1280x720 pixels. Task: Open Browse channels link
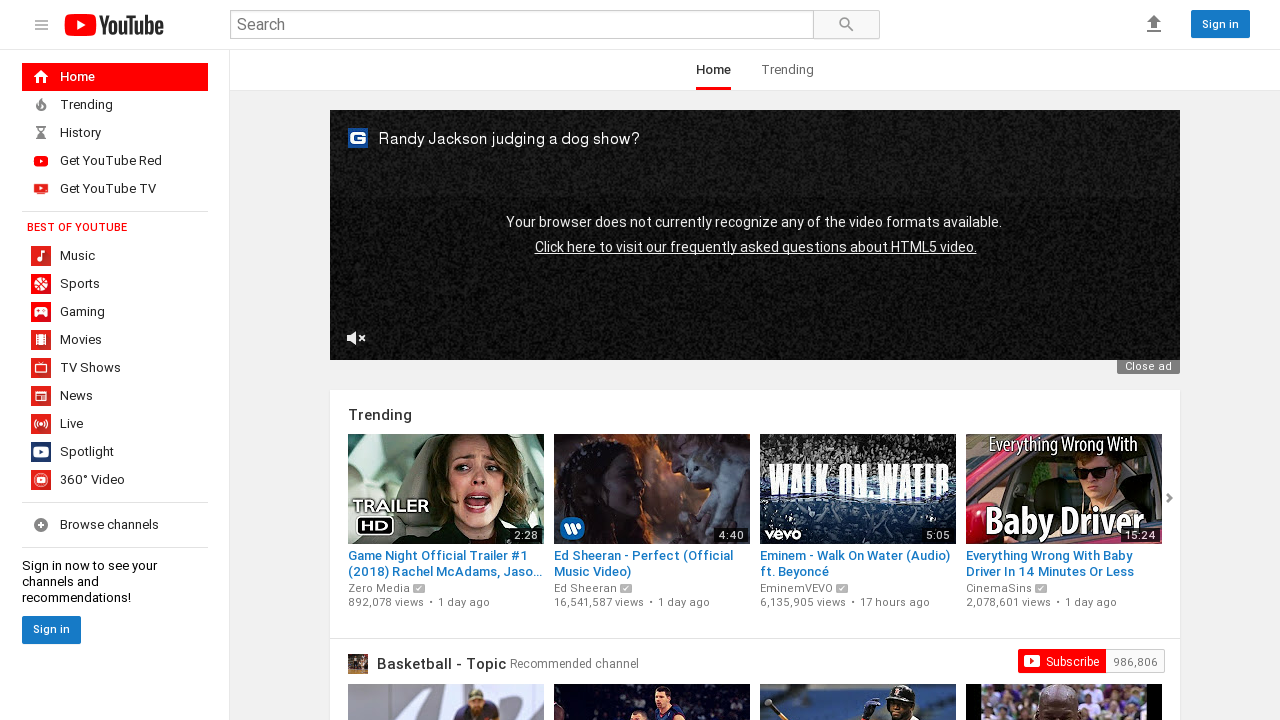115,525
